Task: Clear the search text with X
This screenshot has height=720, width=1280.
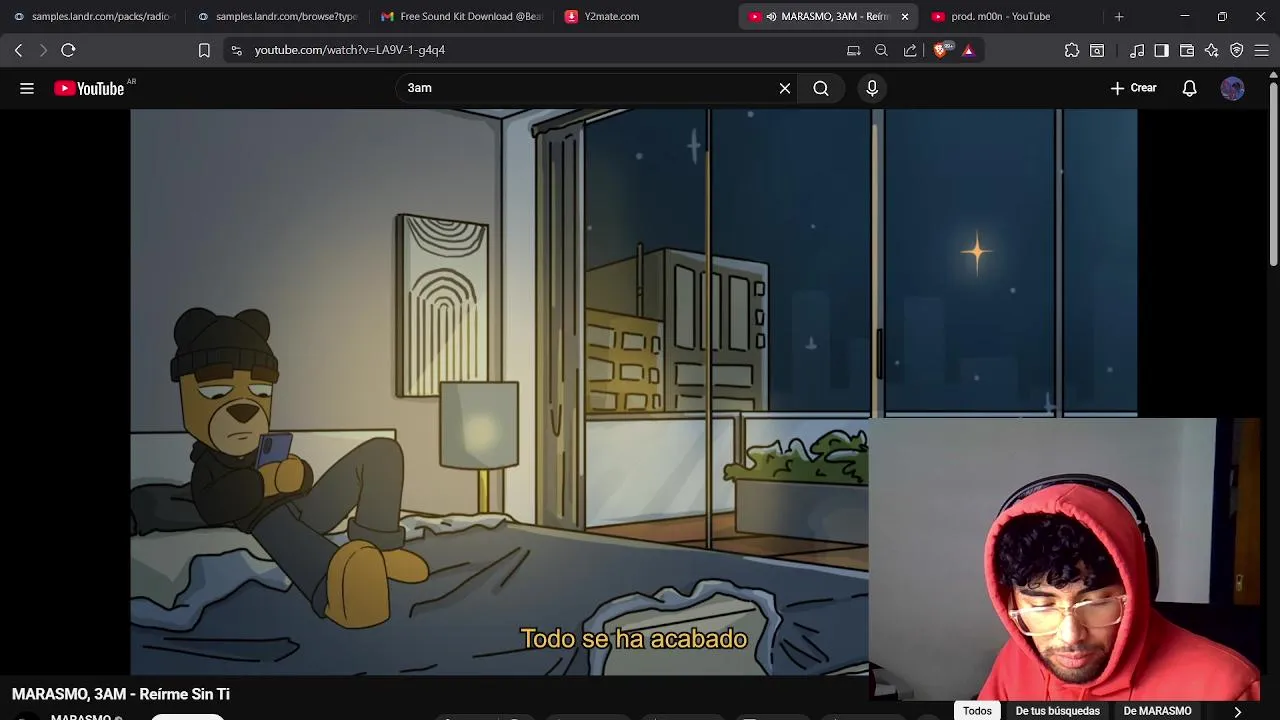Action: pyautogui.click(x=785, y=88)
